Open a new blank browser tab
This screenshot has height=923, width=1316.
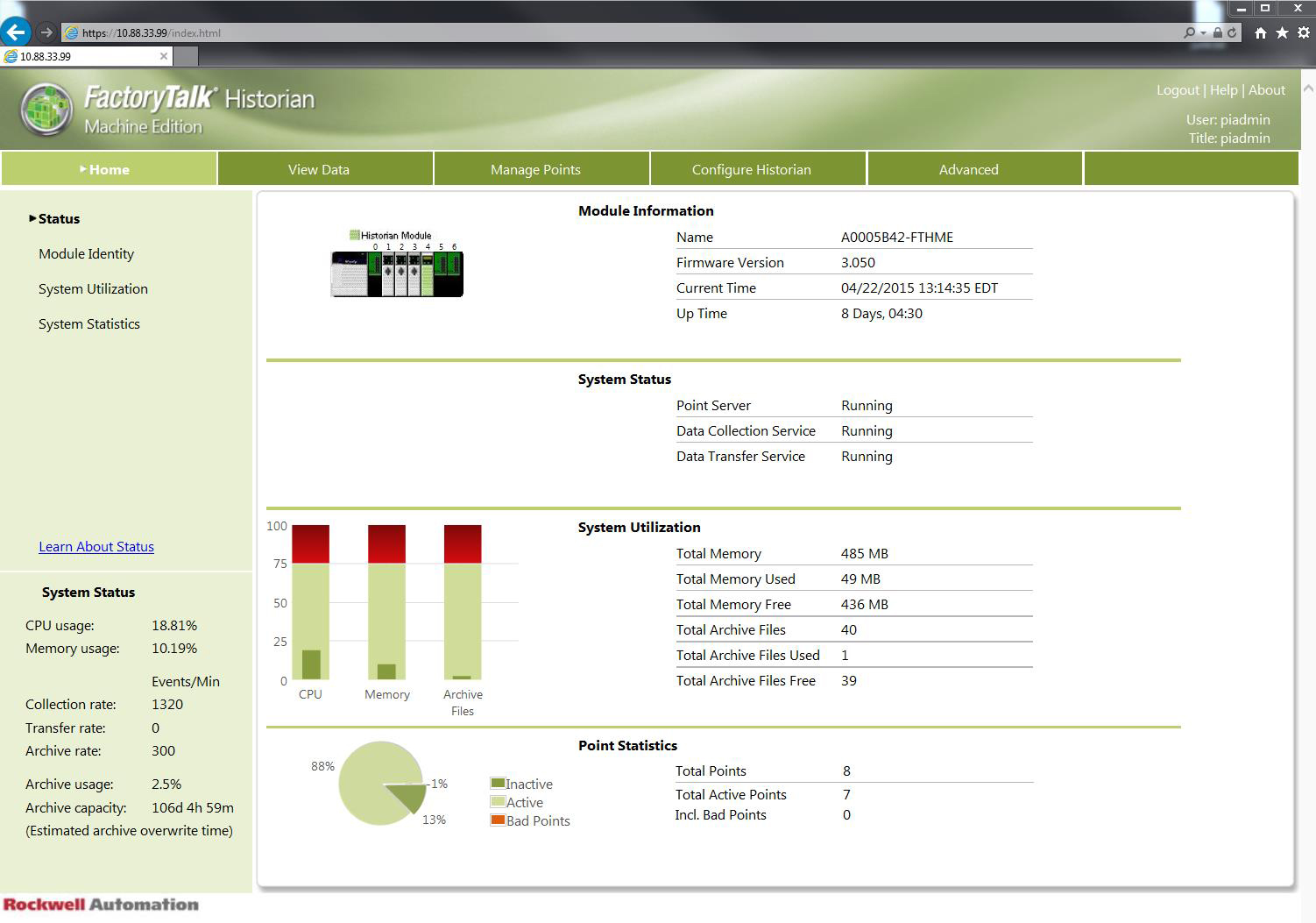(186, 56)
